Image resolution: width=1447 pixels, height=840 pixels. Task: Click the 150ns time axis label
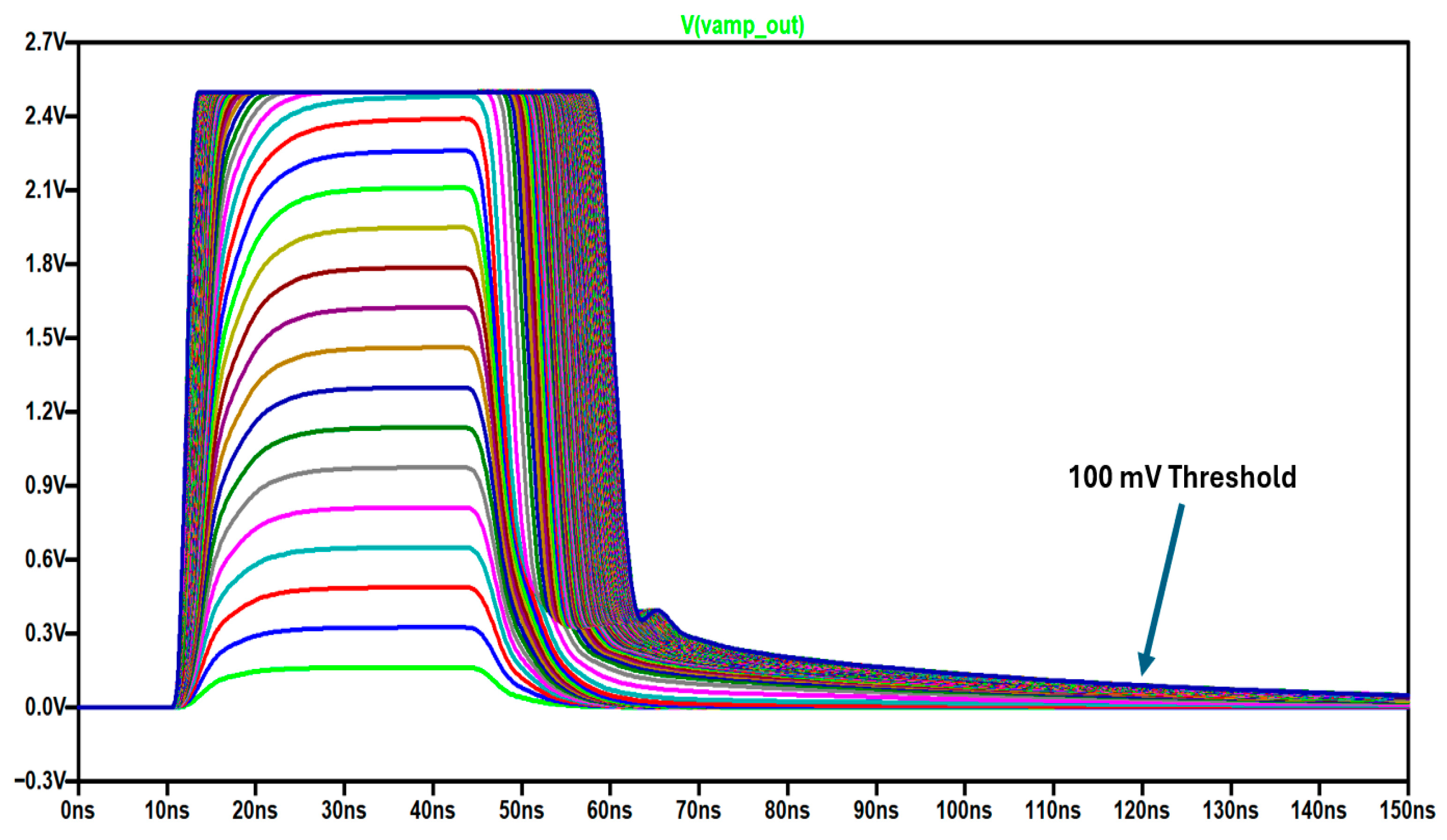tap(1407, 811)
